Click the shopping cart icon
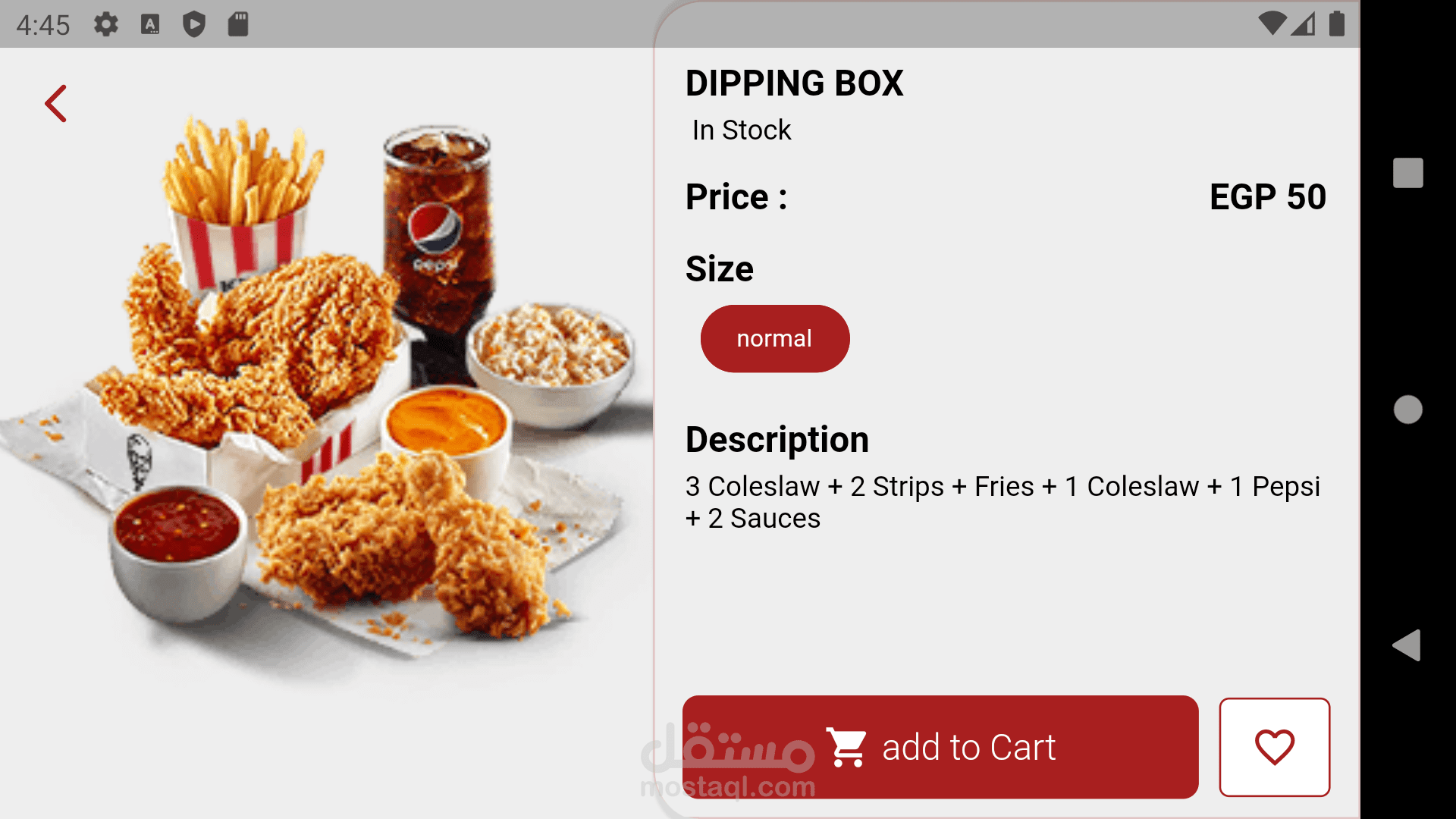The image size is (1456, 819). (846, 747)
